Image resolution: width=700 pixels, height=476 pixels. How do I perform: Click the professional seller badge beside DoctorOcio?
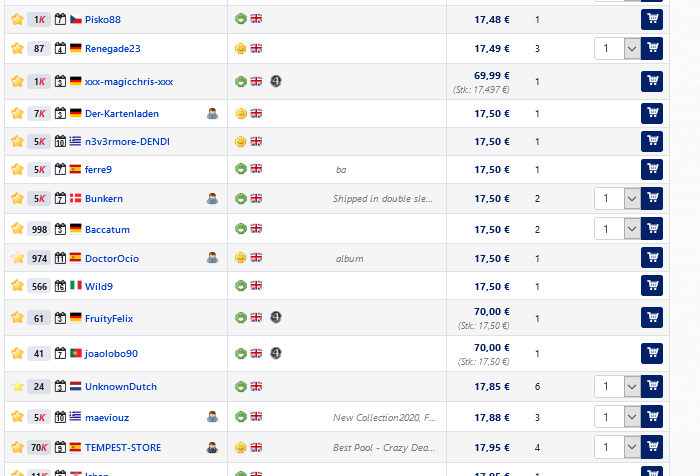[x=212, y=258]
